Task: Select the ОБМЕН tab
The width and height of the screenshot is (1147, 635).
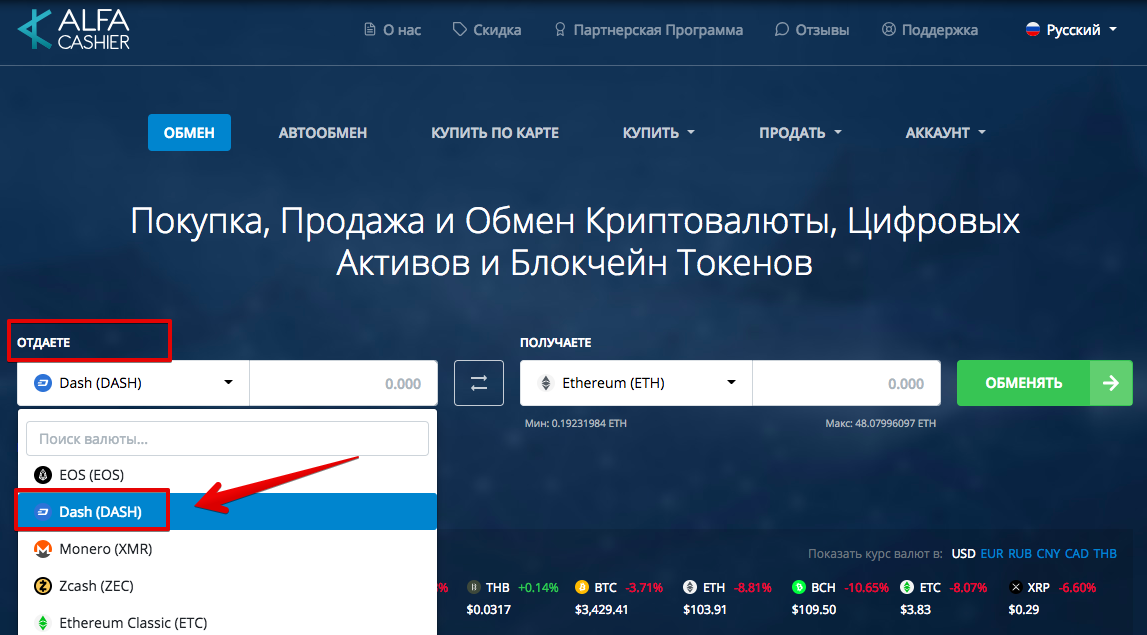Action: tap(189, 132)
